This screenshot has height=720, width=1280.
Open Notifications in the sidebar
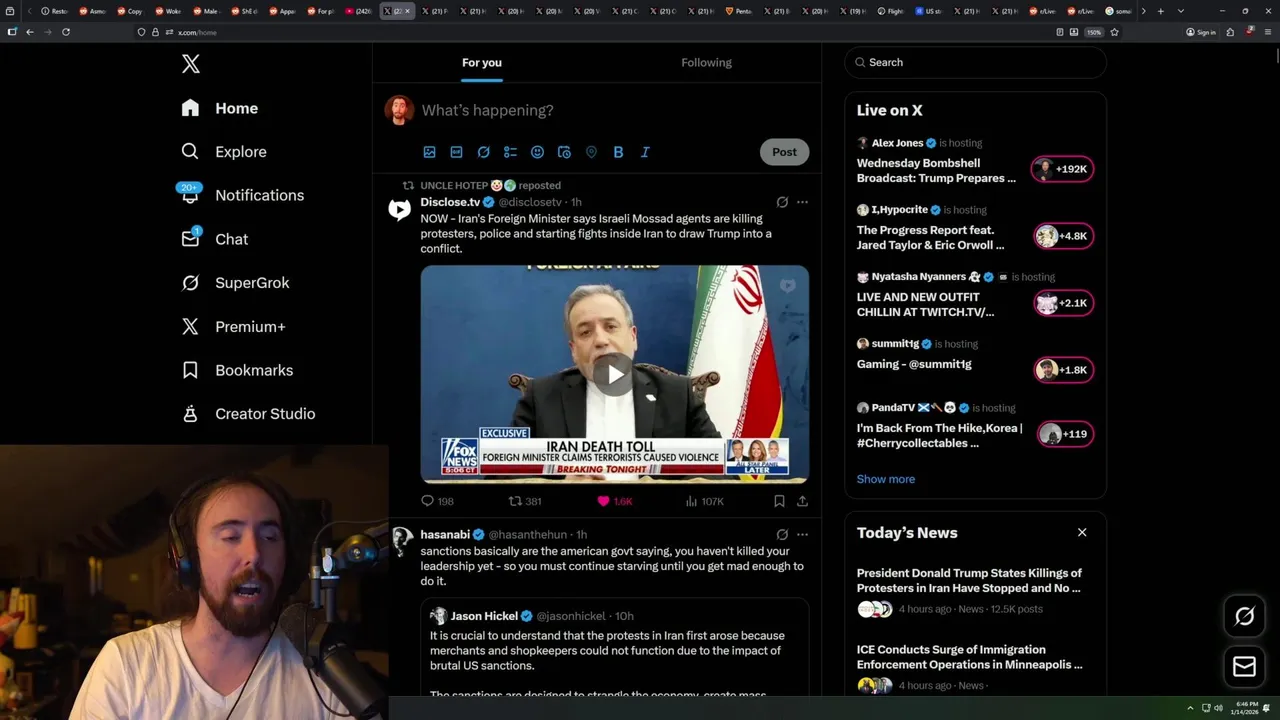[x=242, y=195]
